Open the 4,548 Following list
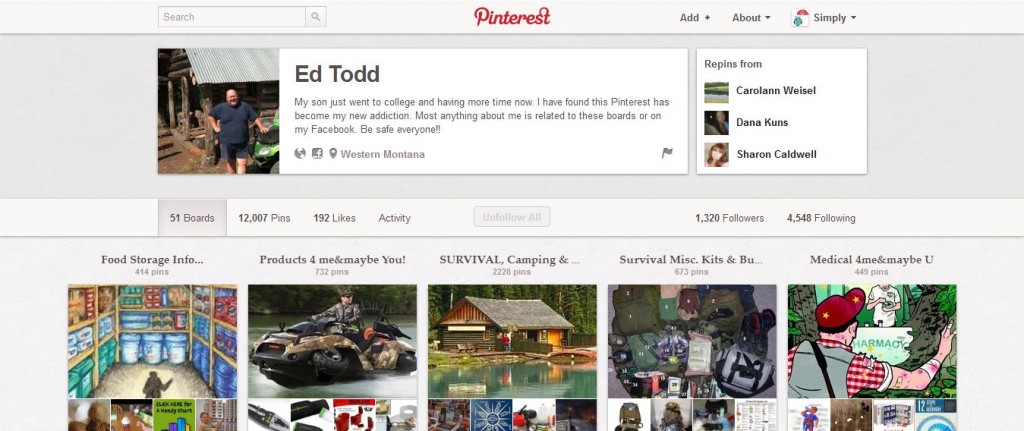1024x431 pixels. pyautogui.click(x=821, y=218)
